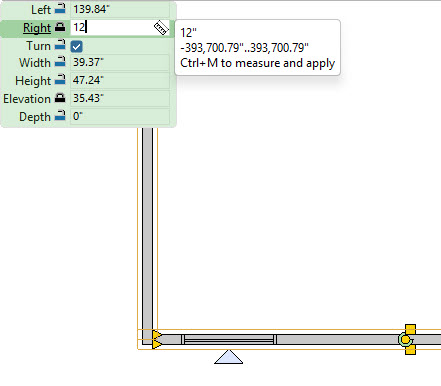This screenshot has width=441, height=386.
Task: Toggle the lock icon beside Turn
Action: (x=60, y=44)
